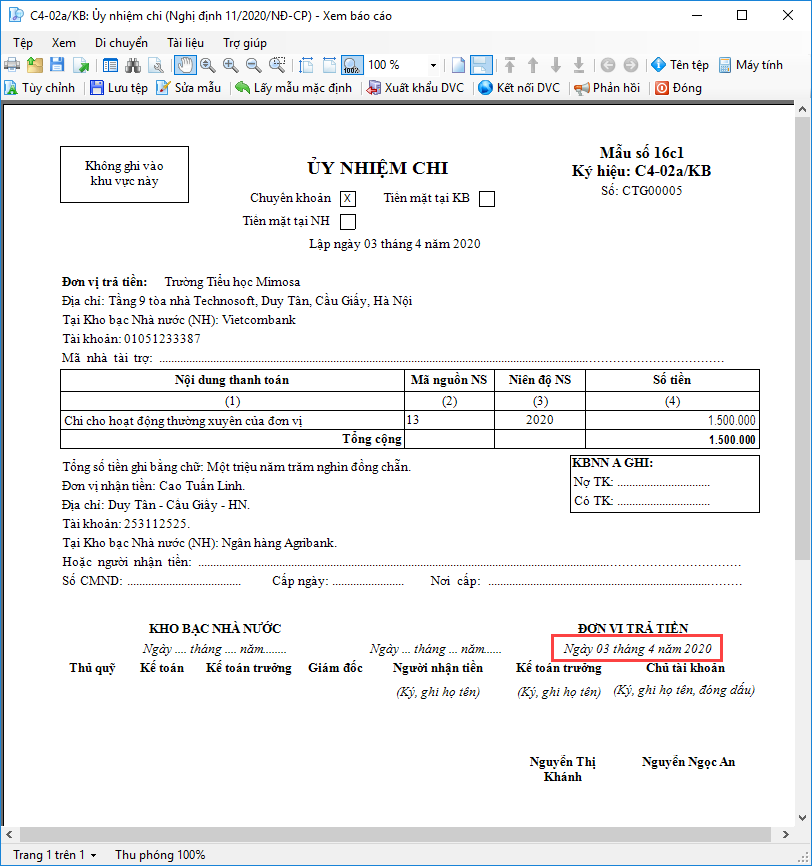This screenshot has width=812, height=866.
Task: Click the printer icon to print report
Action: tap(12, 65)
